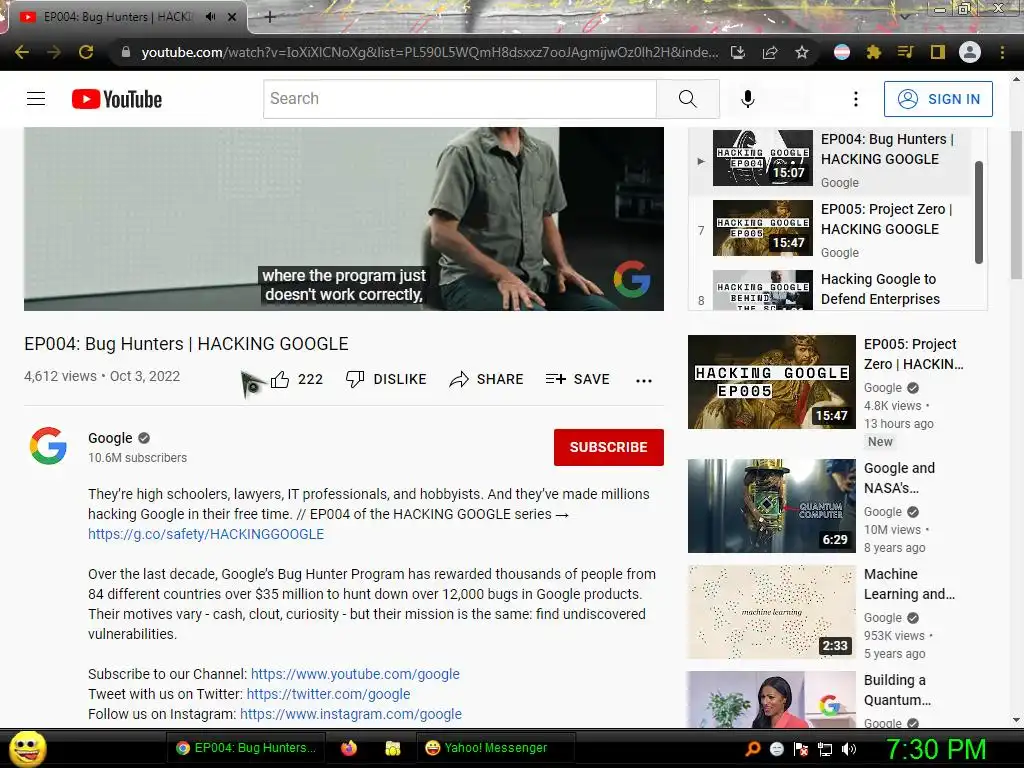
Task: Open the instagram.com/google link
Action: tap(351, 714)
